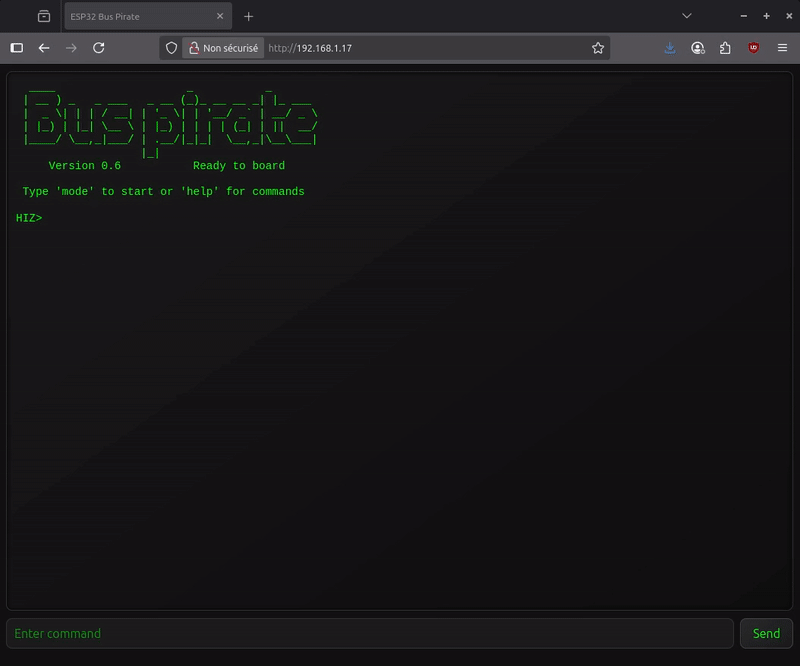Open the Firefox account menu
800x666 pixels.
(x=698, y=48)
